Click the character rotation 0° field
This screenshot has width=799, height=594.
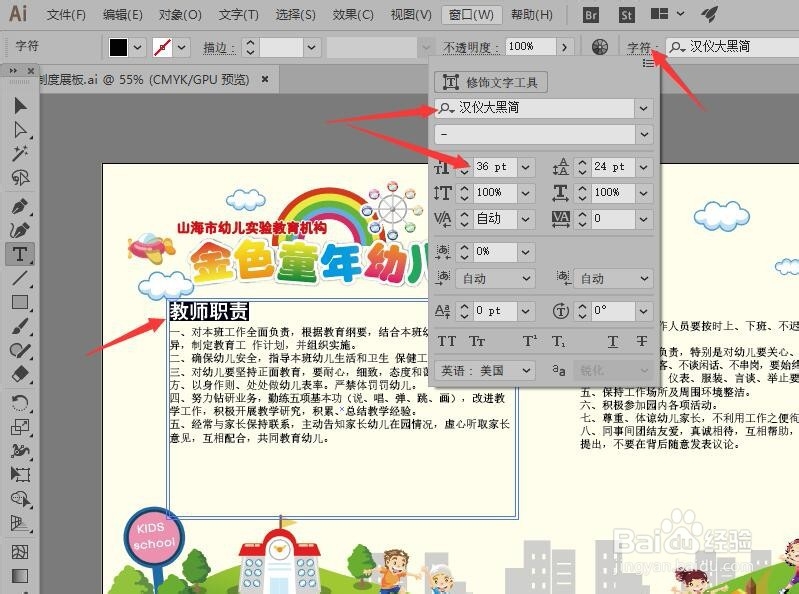[x=613, y=311]
